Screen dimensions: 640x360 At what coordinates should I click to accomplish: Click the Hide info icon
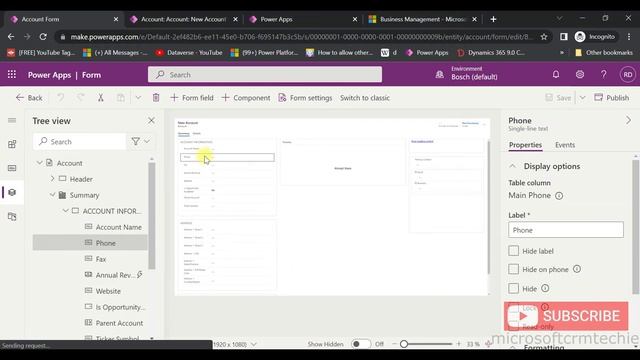(x=545, y=288)
